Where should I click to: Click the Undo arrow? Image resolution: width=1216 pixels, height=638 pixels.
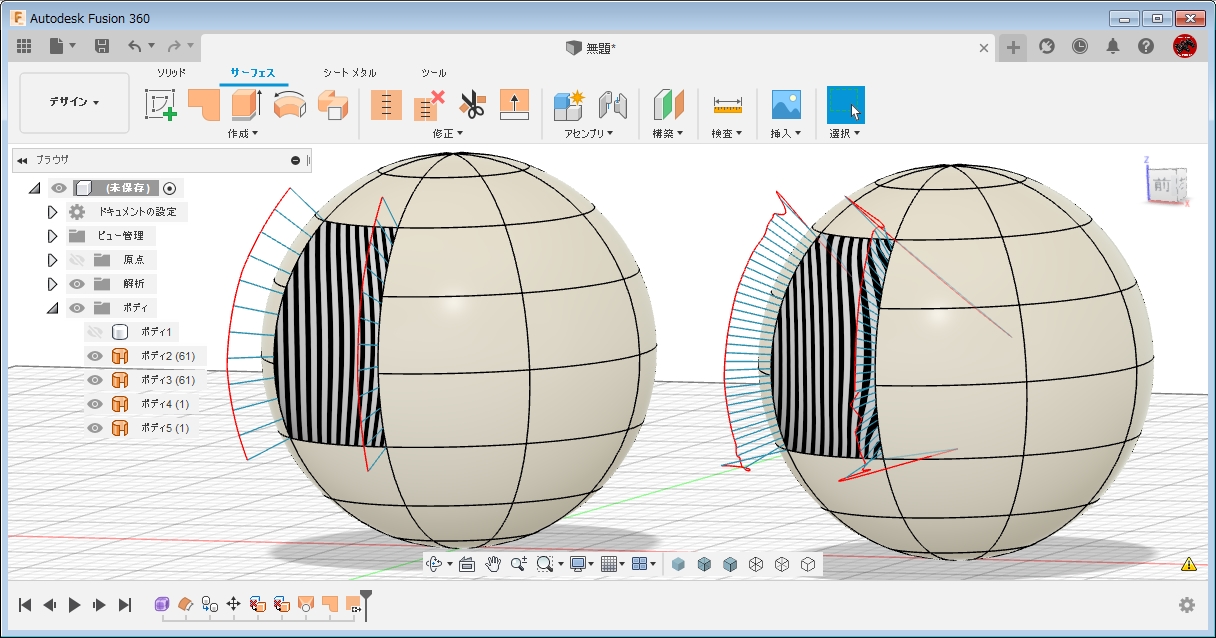(x=134, y=46)
